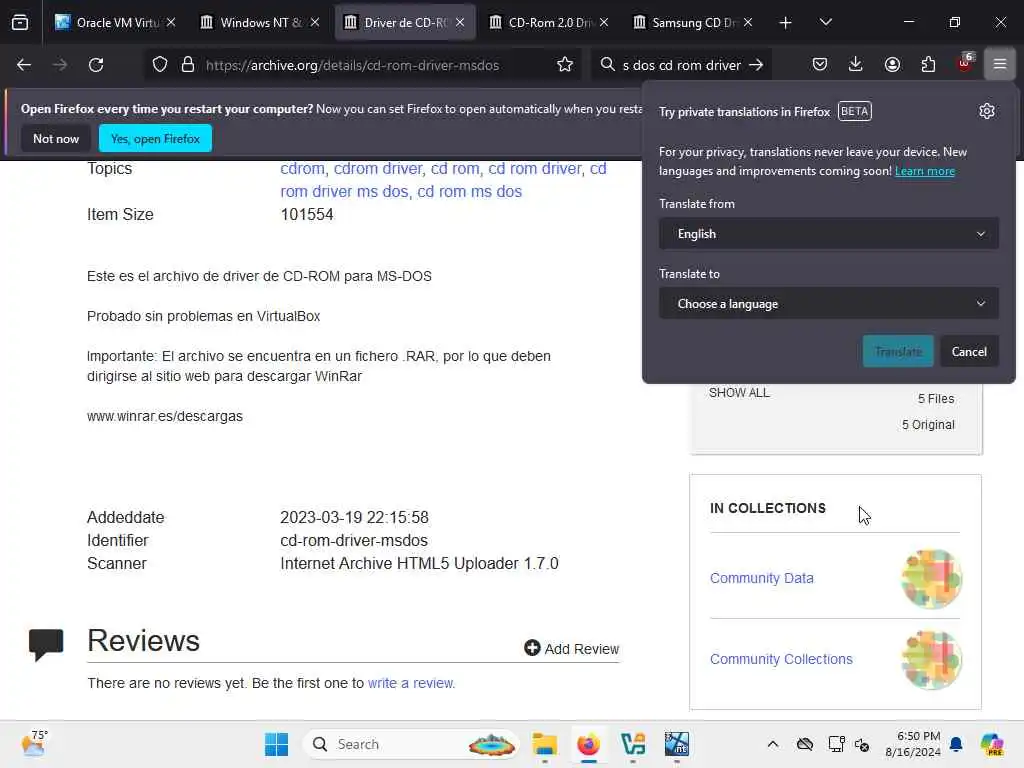Image resolution: width=1024 pixels, height=768 pixels.
Task: Close the Samsung CD tab
Action: point(748,23)
